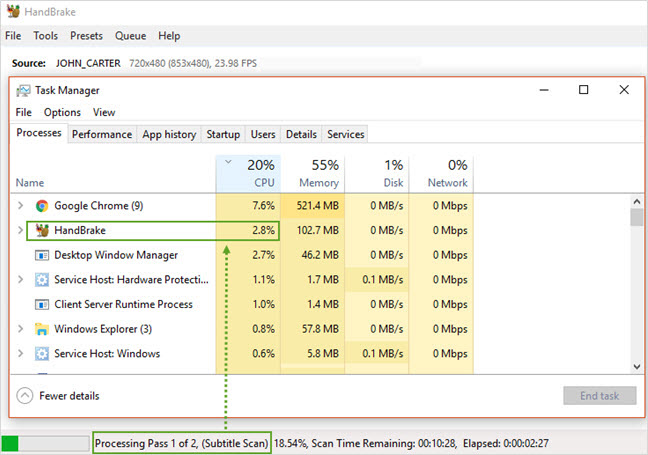Viewport: 648px width, 455px height.
Task: Click the sort arrow on CPU column
Action: (228, 162)
